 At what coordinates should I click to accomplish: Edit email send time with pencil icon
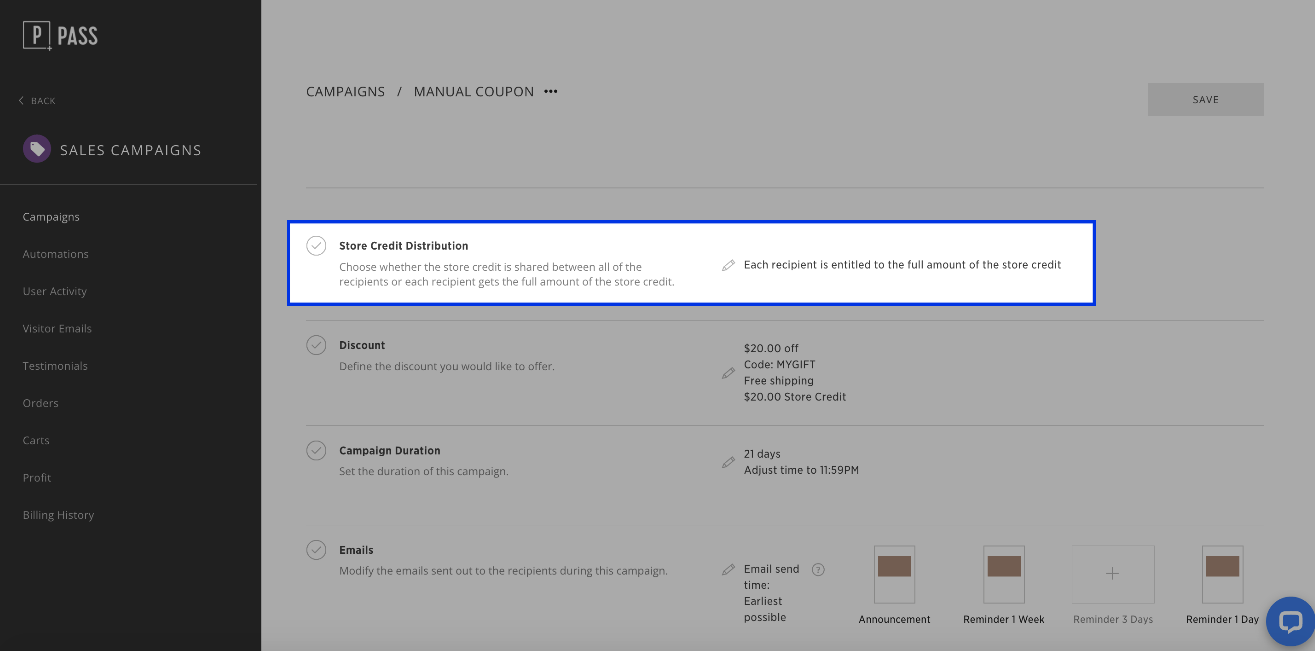pyautogui.click(x=728, y=570)
